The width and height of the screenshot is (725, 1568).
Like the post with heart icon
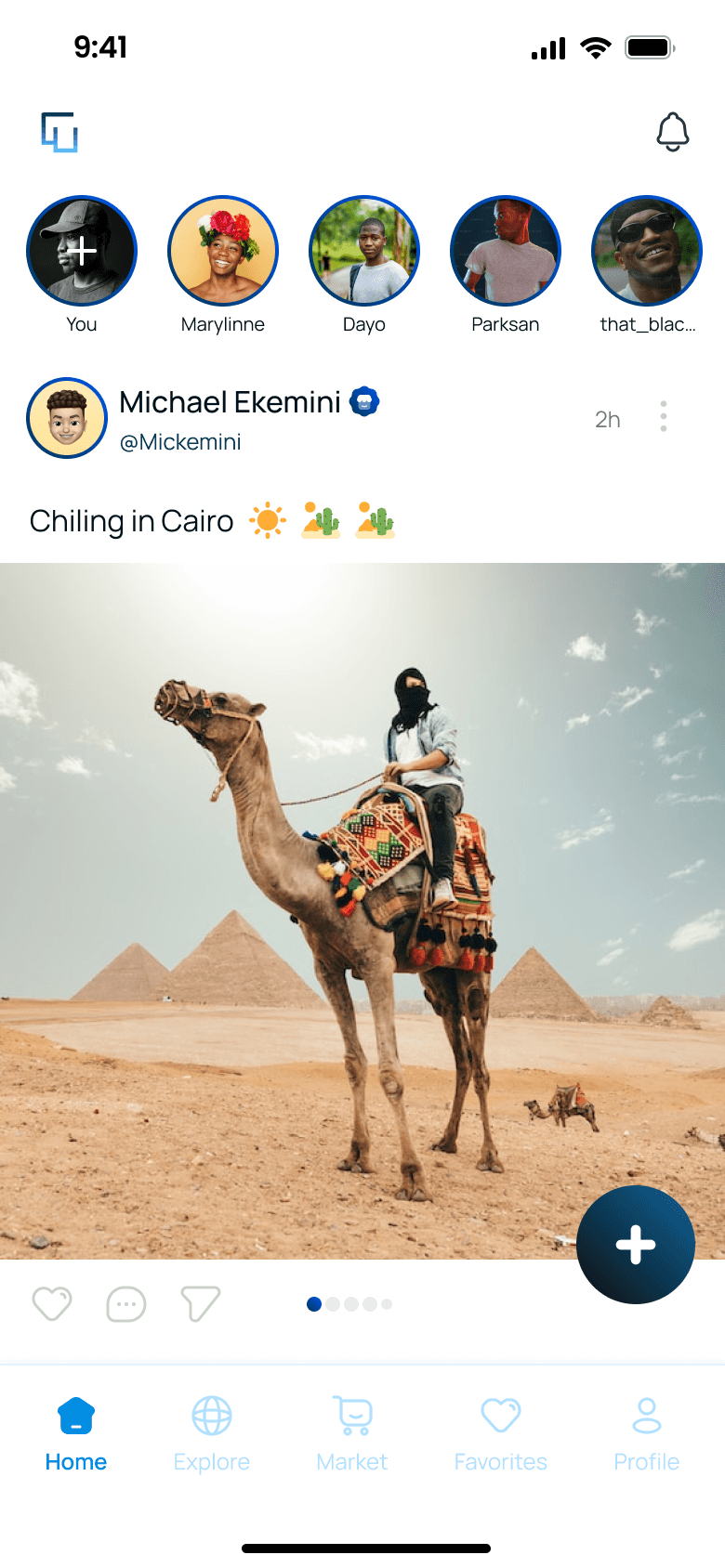click(x=52, y=1303)
